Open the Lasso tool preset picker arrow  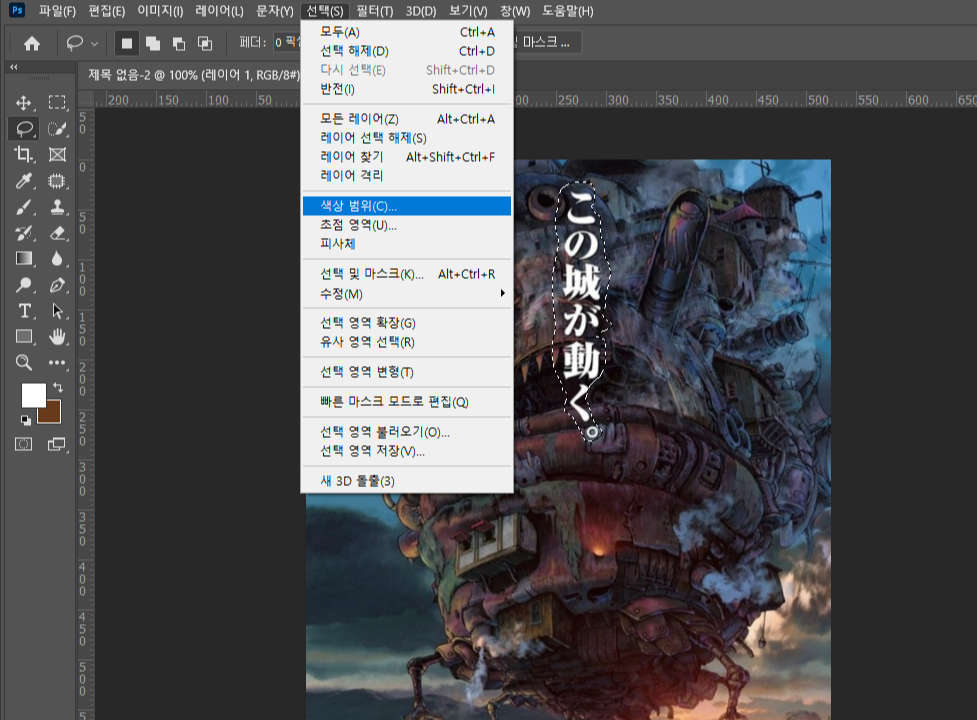[95, 44]
